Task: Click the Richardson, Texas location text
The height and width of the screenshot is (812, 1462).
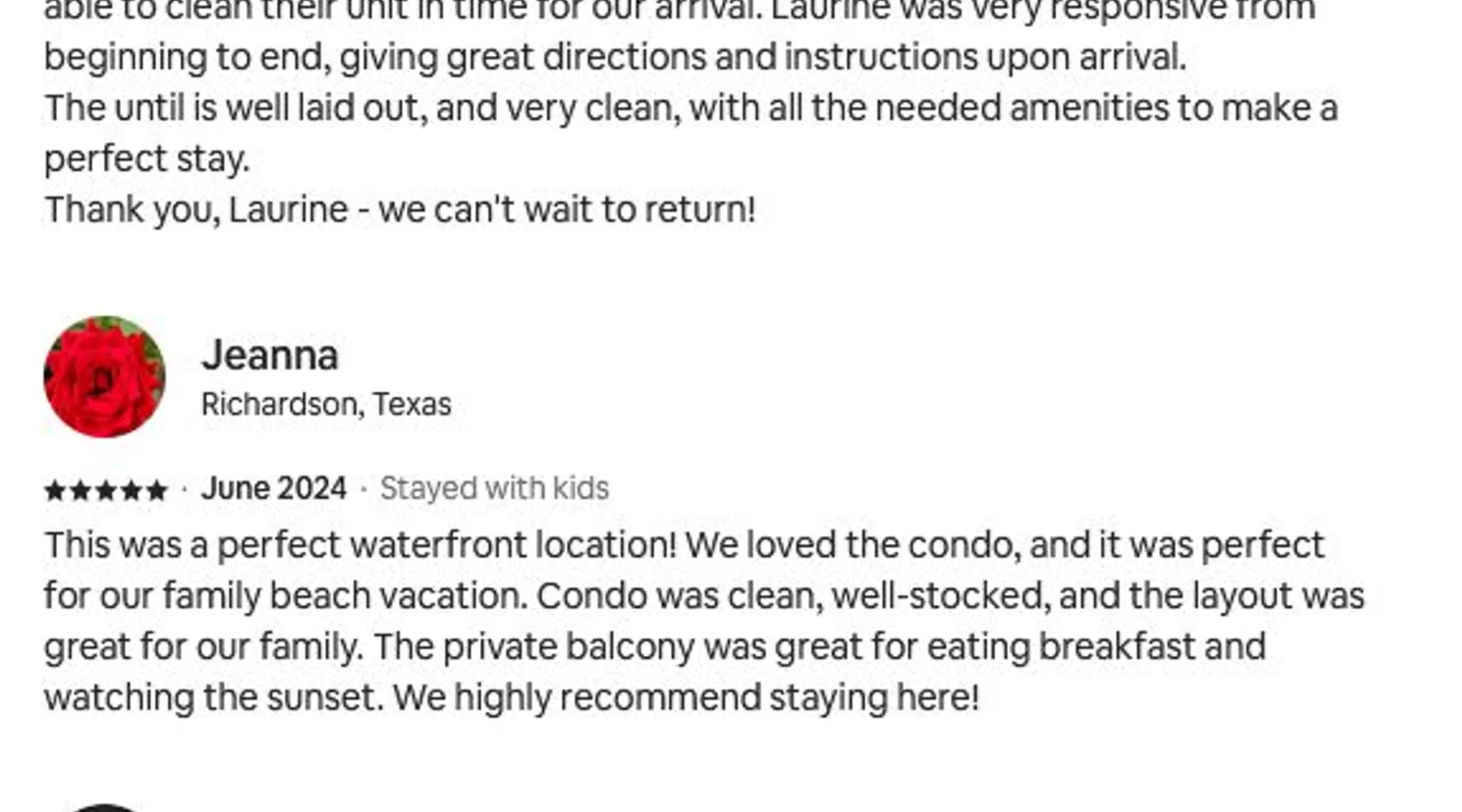Action: (326, 404)
